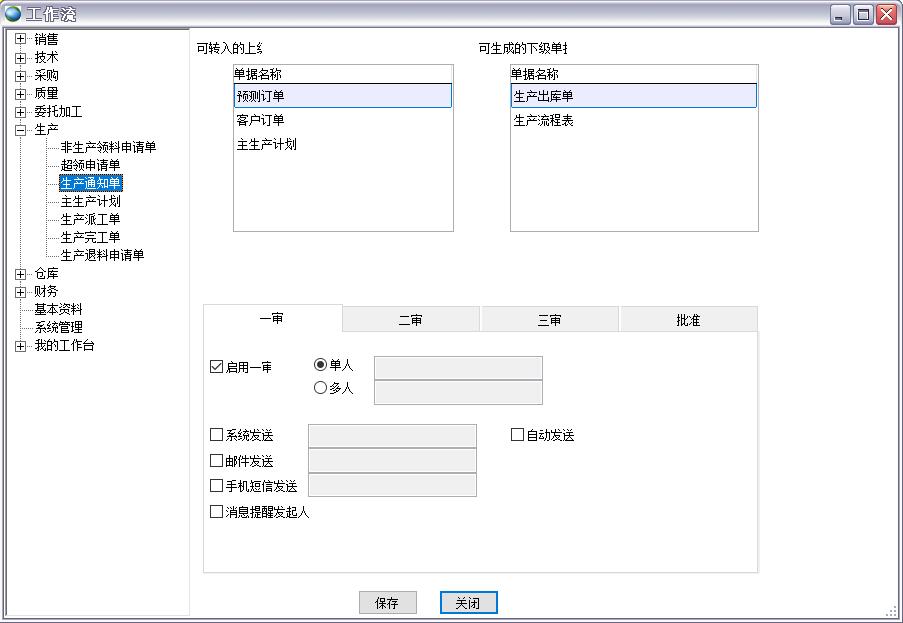Click the workflow app icon in title bar

point(13,13)
